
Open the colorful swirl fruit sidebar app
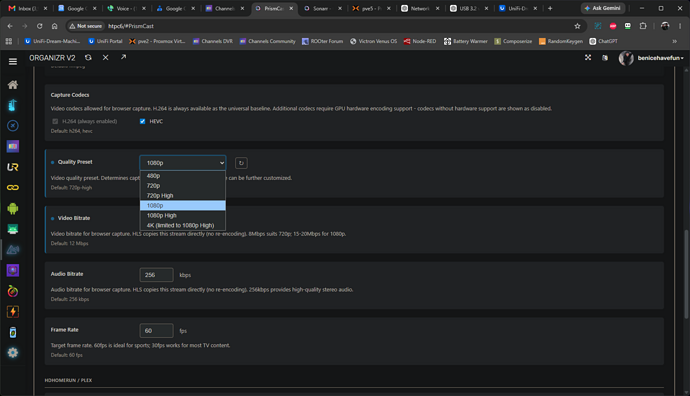click(x=13, y=291)
